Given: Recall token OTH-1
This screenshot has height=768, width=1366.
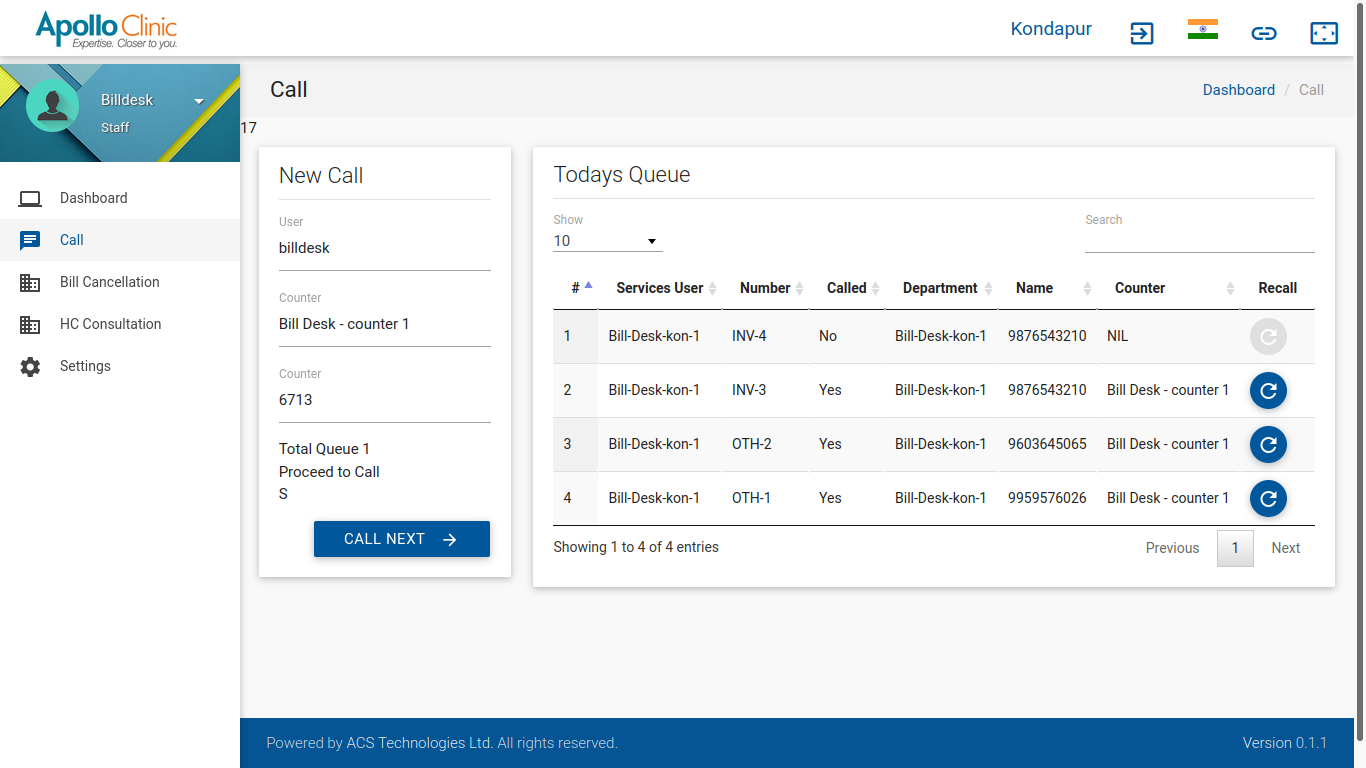Looking at the screenshot, I should (1268, 499).
